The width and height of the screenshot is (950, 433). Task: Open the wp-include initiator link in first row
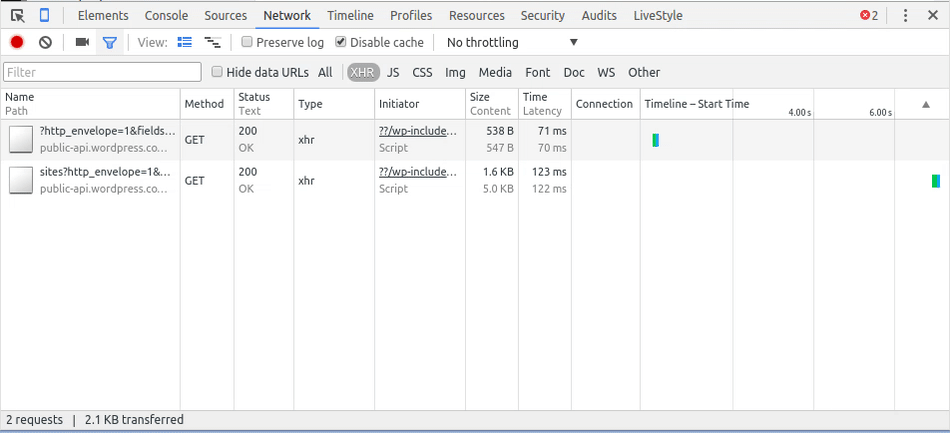coord(418,131)
